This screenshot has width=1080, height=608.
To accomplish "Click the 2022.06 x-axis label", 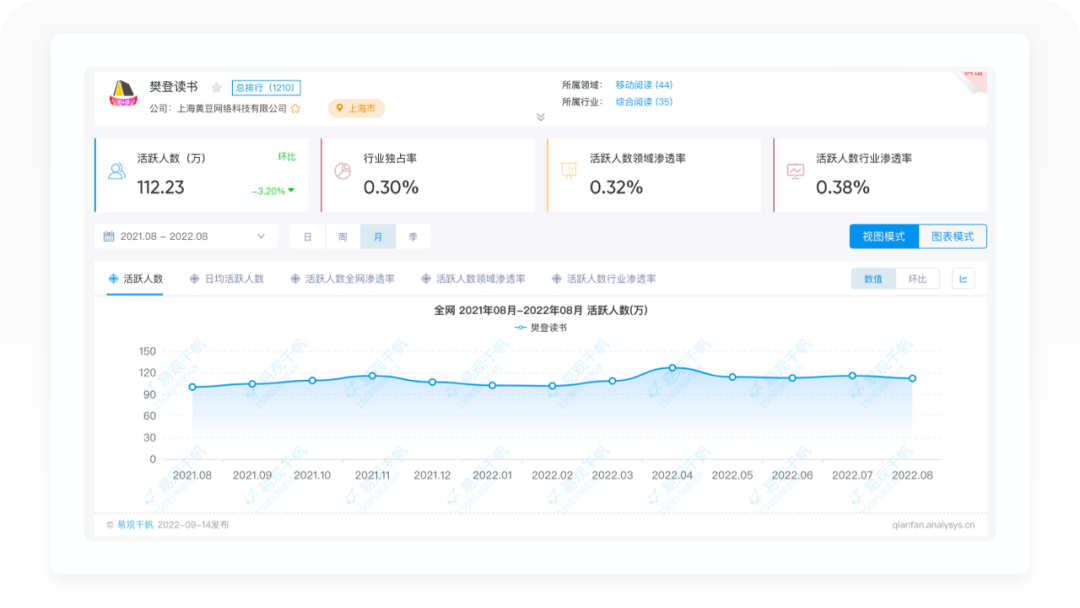I will 792,475.
